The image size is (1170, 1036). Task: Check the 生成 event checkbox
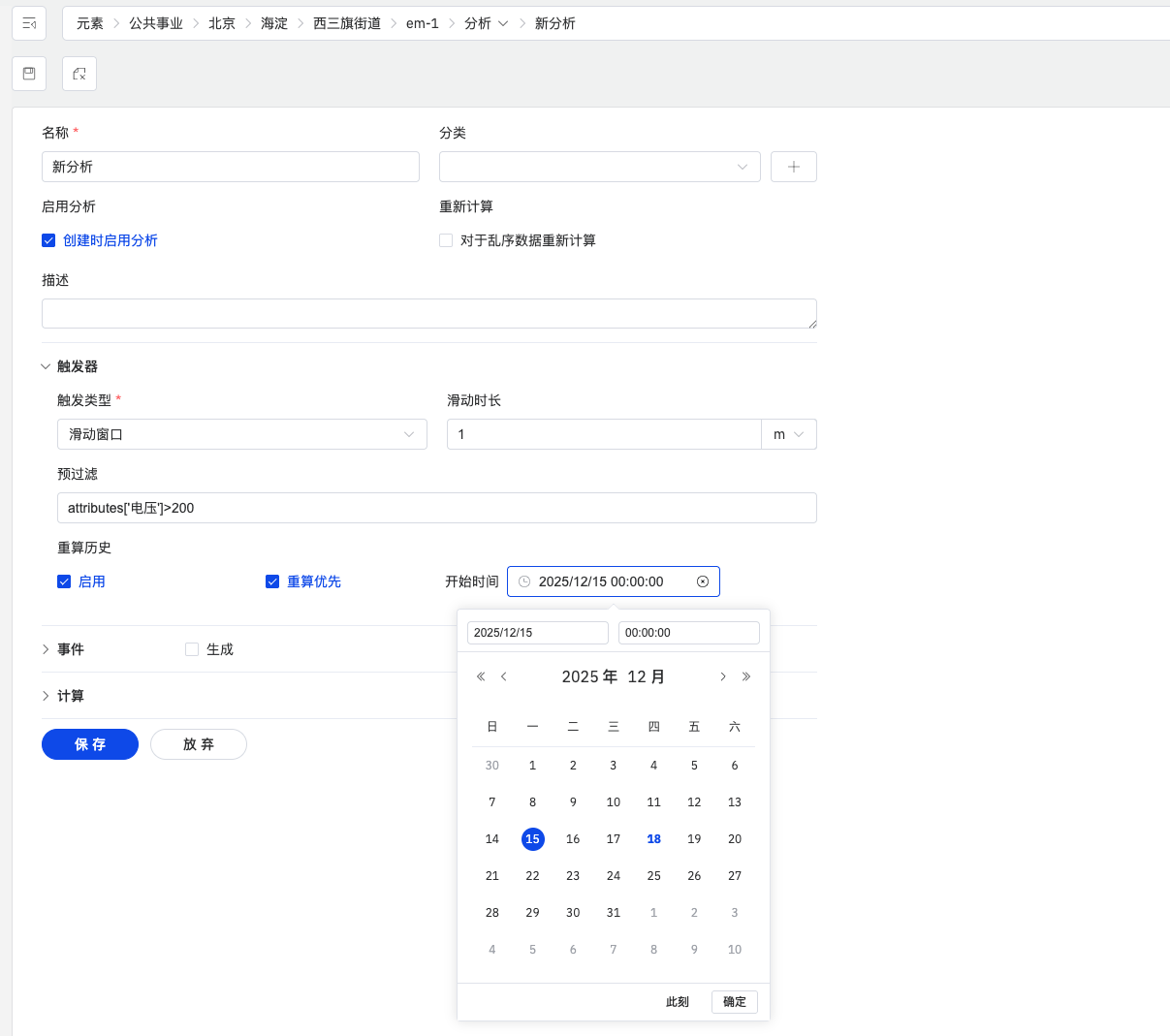pos(192,649)
